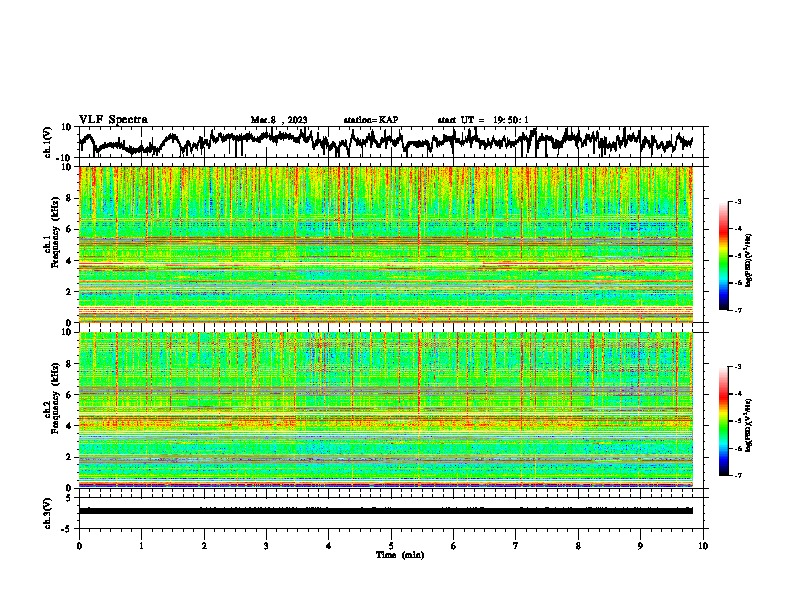Click the ch.1 color scale bar

tap(724, 256)
